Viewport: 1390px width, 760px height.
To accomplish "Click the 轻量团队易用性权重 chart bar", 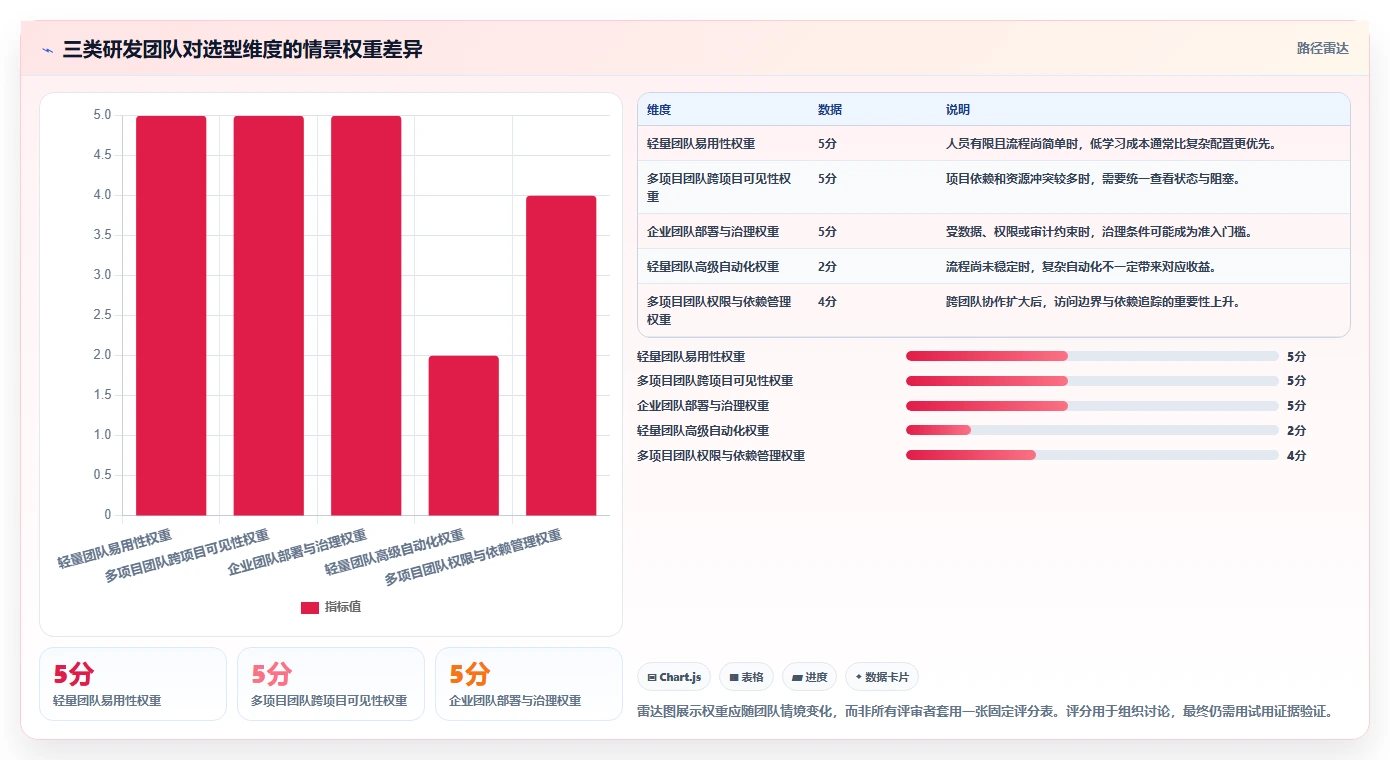I will tap(171, 315).
